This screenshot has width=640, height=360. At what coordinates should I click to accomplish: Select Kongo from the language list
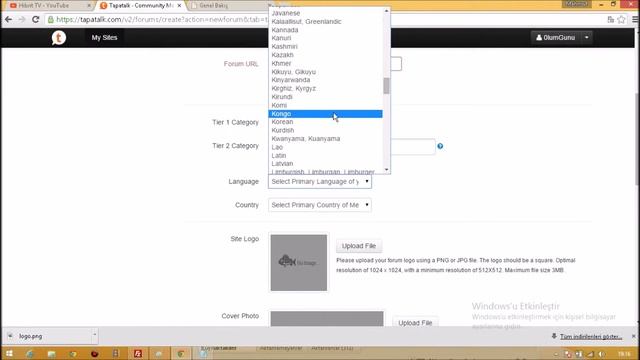point(325,113)
